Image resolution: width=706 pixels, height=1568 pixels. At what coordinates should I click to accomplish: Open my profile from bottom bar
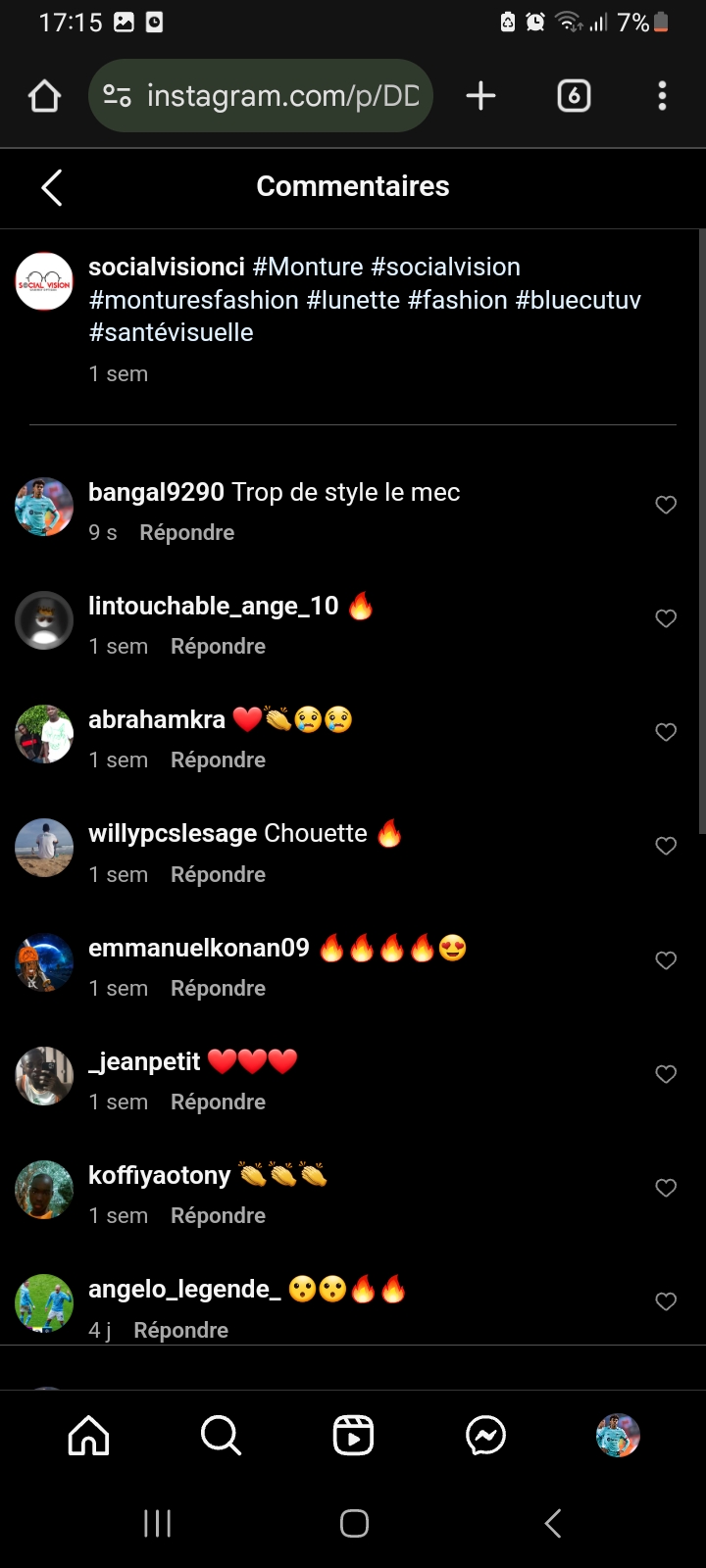point(618,1436)
